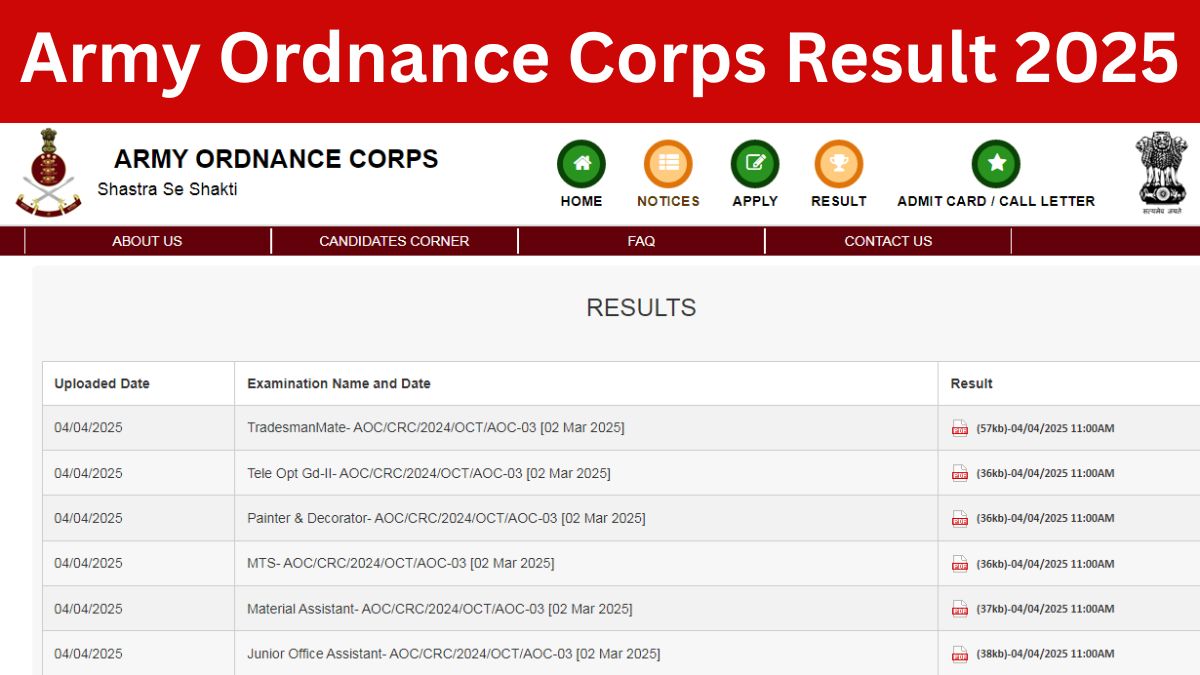The height and width of the screenshot is (675, 1200).
Task: Click the HOME label link
Action: point(582,201)
